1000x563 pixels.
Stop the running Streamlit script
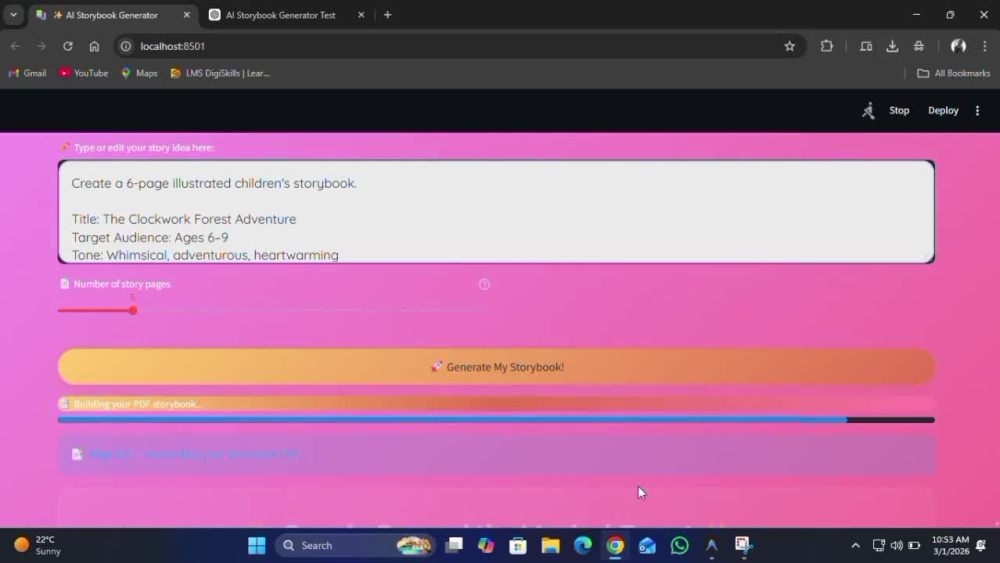899,110
